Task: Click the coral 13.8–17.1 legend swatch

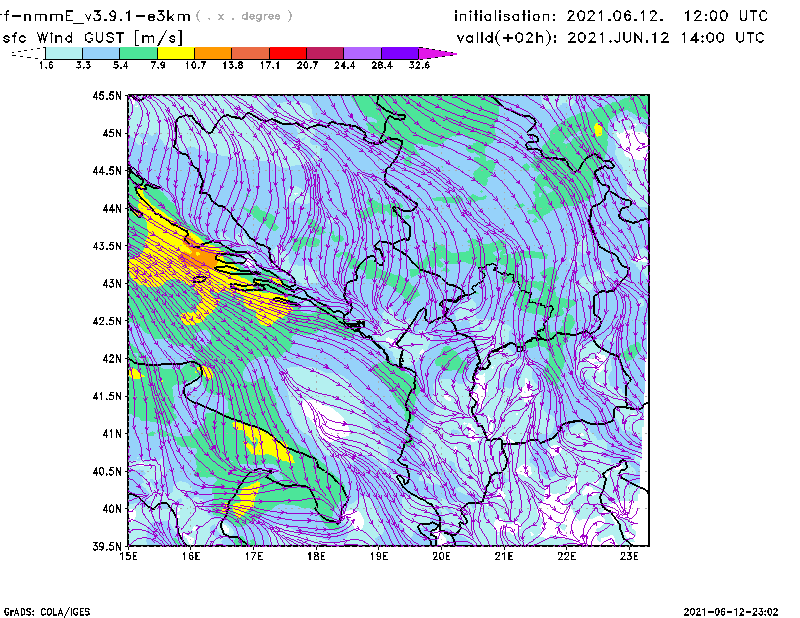Action: click(x=251, y=53)
